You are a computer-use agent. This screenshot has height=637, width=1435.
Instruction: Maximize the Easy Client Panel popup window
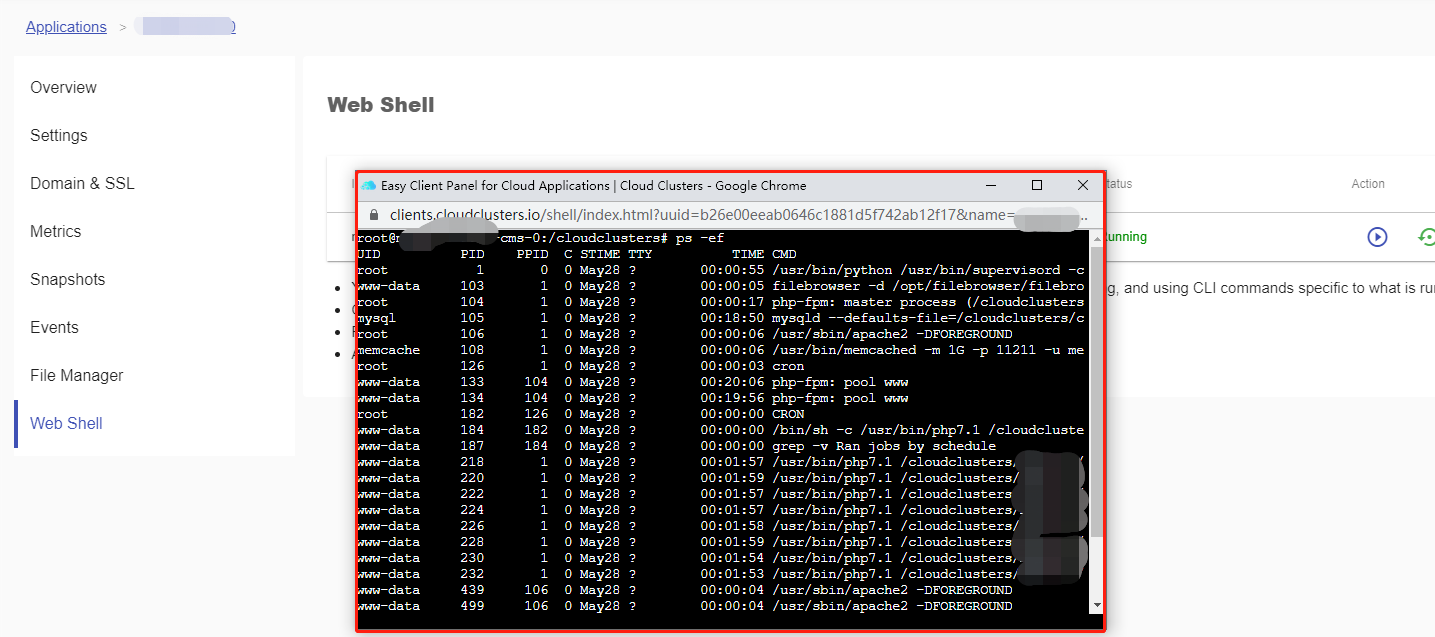[x=1037, y=185]
